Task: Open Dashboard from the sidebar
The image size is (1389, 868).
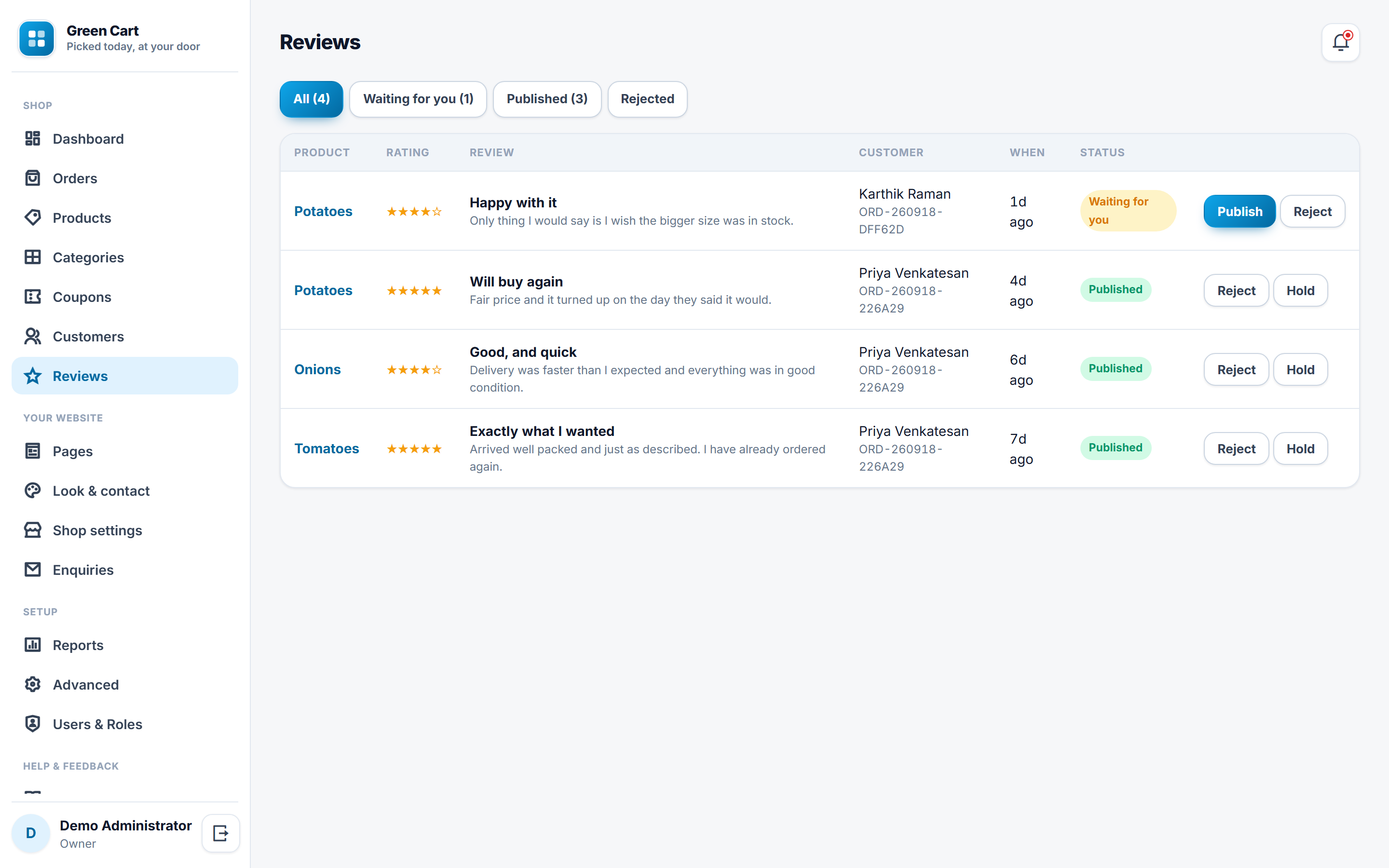Action: [124, 139]
